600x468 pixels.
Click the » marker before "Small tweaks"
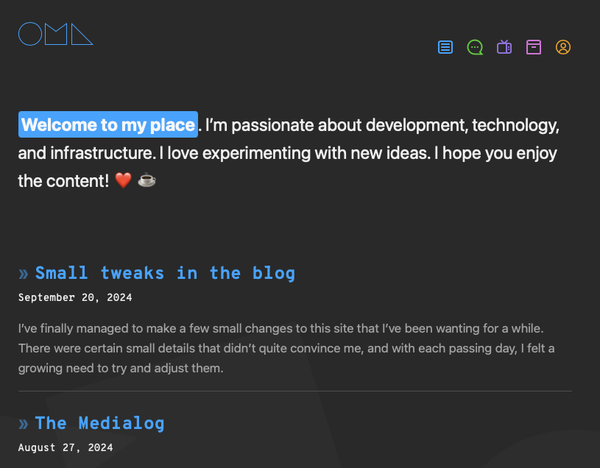24,273
